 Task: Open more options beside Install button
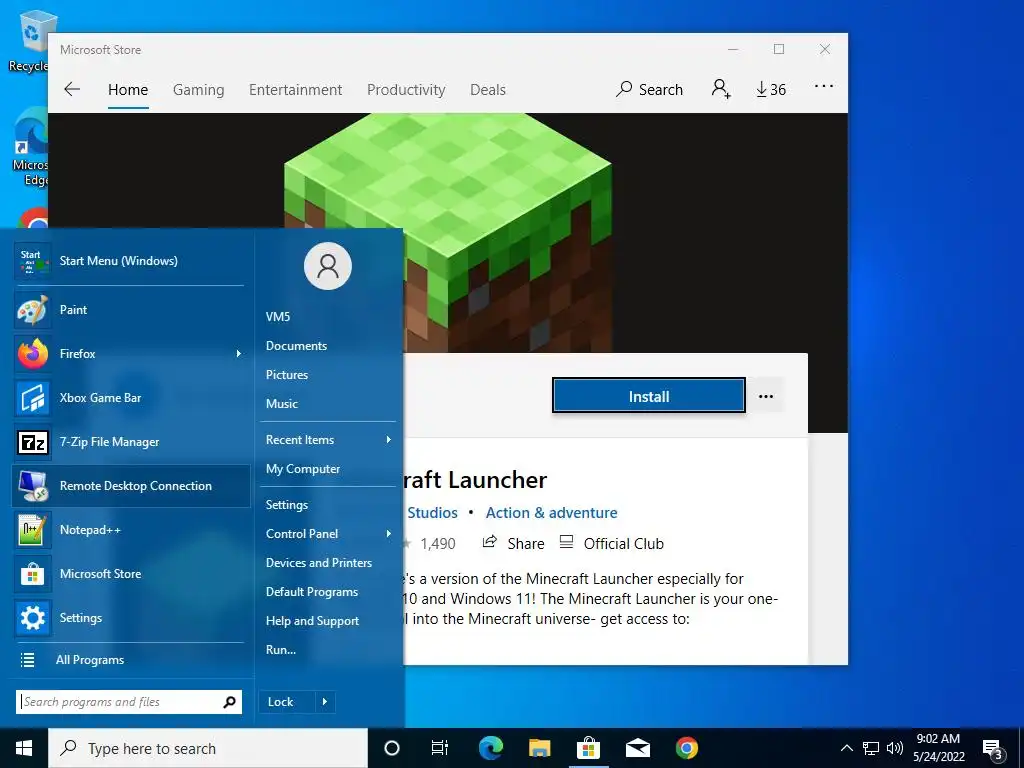click(x=766, y=396)
